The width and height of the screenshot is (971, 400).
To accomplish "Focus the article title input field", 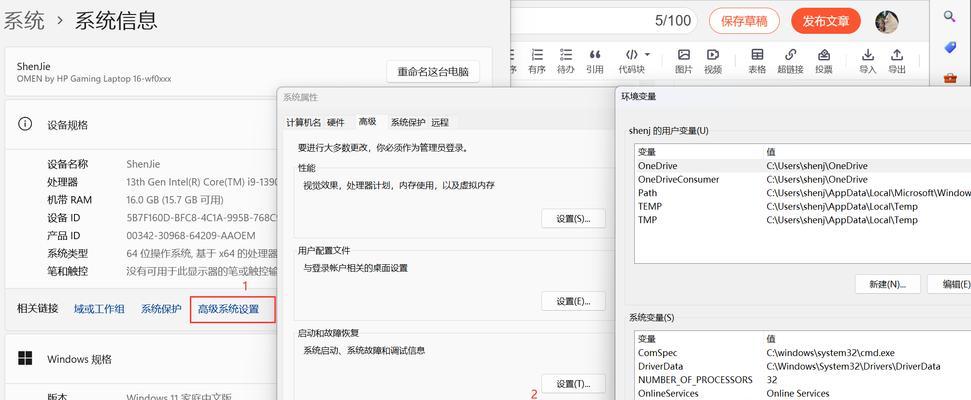I will pos(604,21).
